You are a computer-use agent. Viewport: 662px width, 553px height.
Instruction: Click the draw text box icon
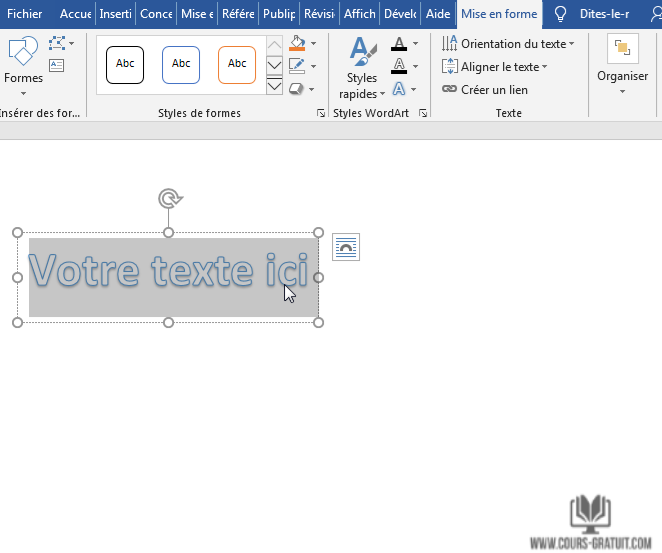(56, 65)
